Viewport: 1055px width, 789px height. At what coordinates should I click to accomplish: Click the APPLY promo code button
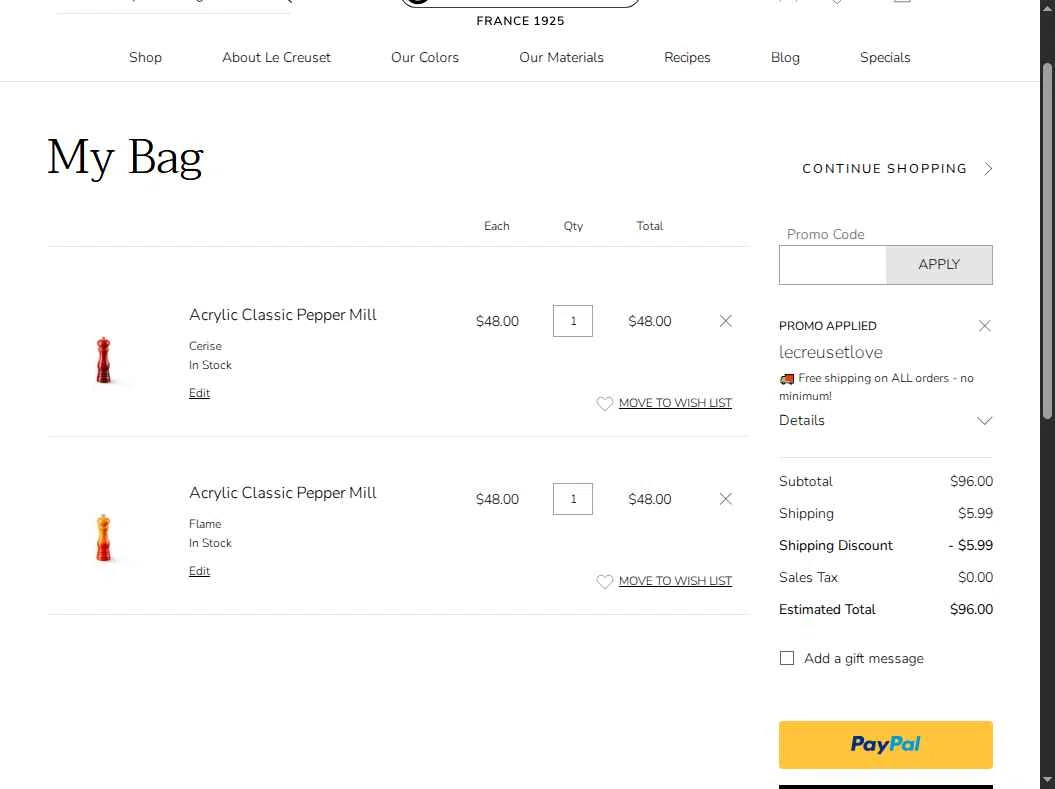click(939, 264)
